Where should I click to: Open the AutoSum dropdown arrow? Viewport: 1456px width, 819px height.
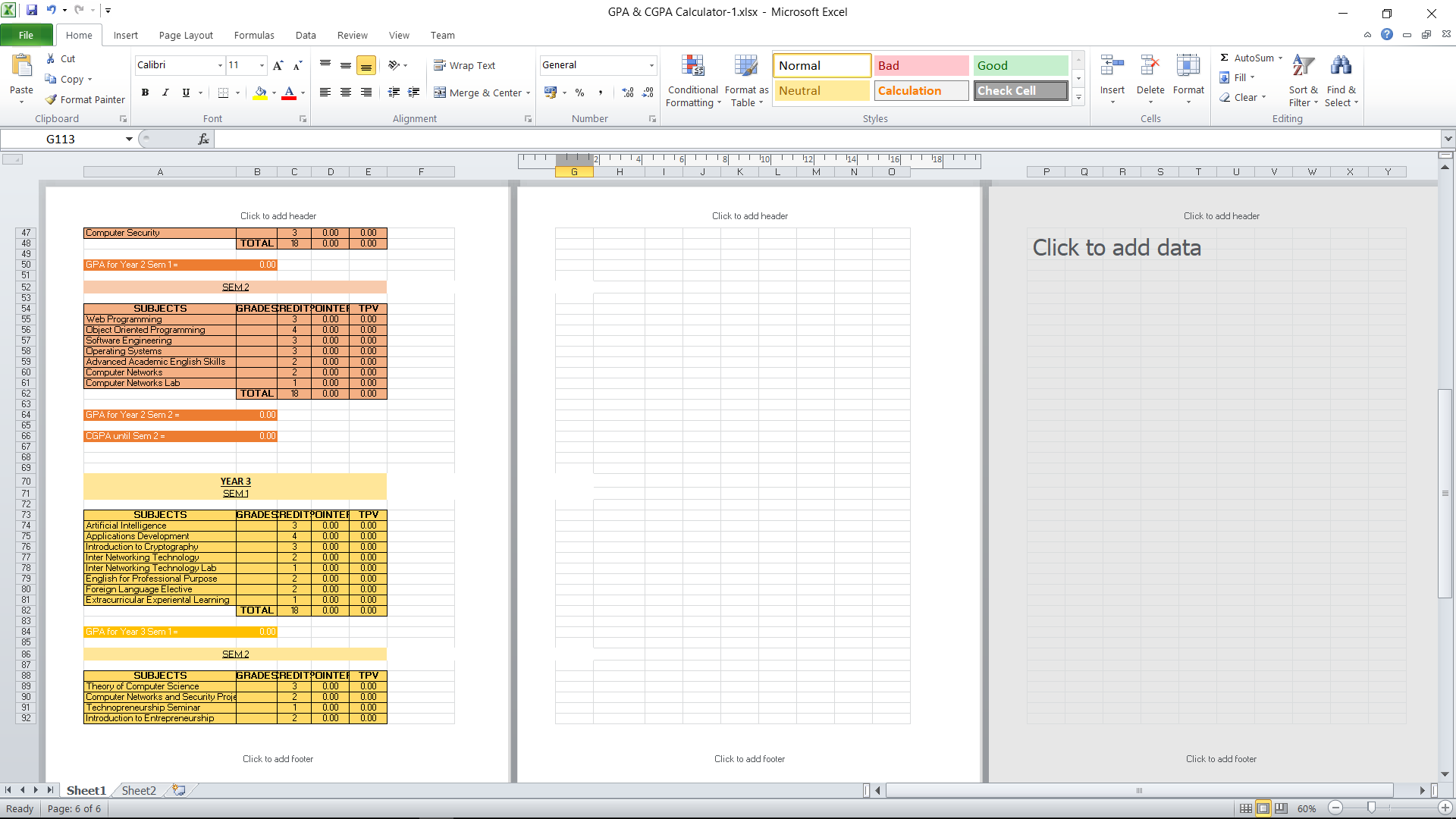pyautogui.click(x=1280, y=58)
